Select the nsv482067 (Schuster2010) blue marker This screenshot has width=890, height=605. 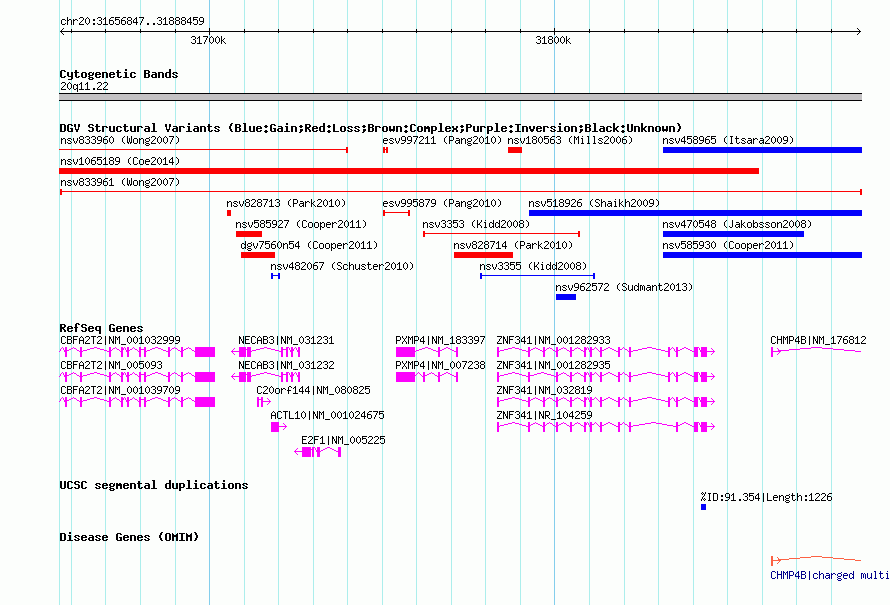[x=275, y=276]
